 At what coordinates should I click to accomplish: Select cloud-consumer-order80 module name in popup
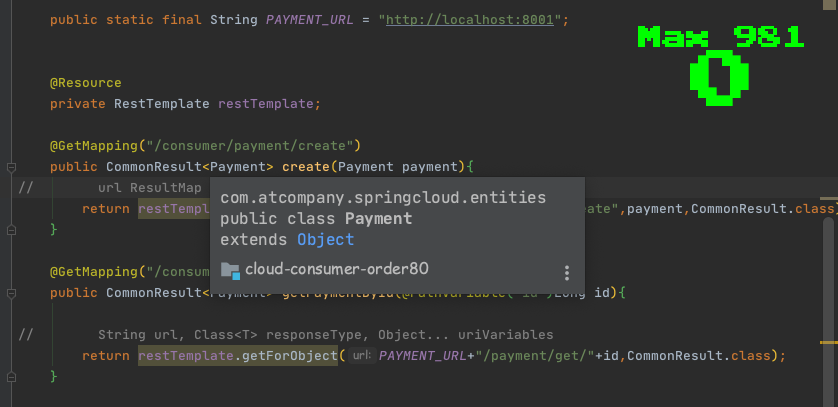337,269
